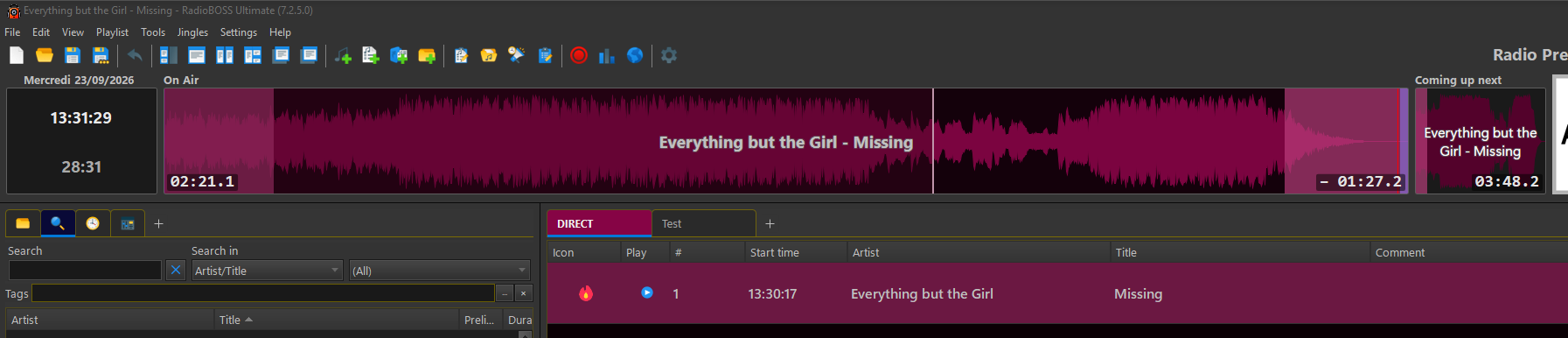
Task: Open a playlist with the yellow folder icon
Action: tap(45, 55)
